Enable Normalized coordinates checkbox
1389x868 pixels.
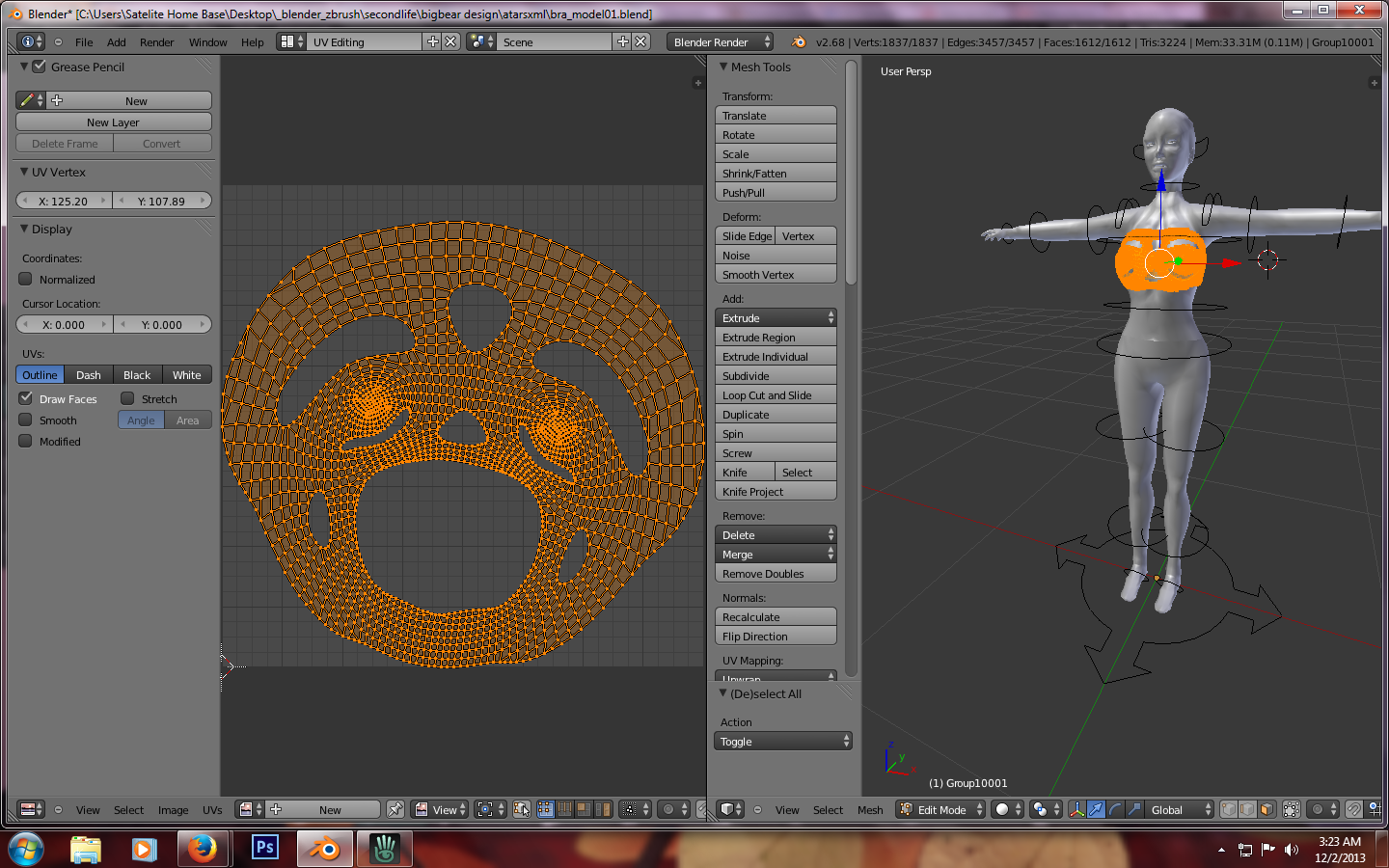(26, 279)
